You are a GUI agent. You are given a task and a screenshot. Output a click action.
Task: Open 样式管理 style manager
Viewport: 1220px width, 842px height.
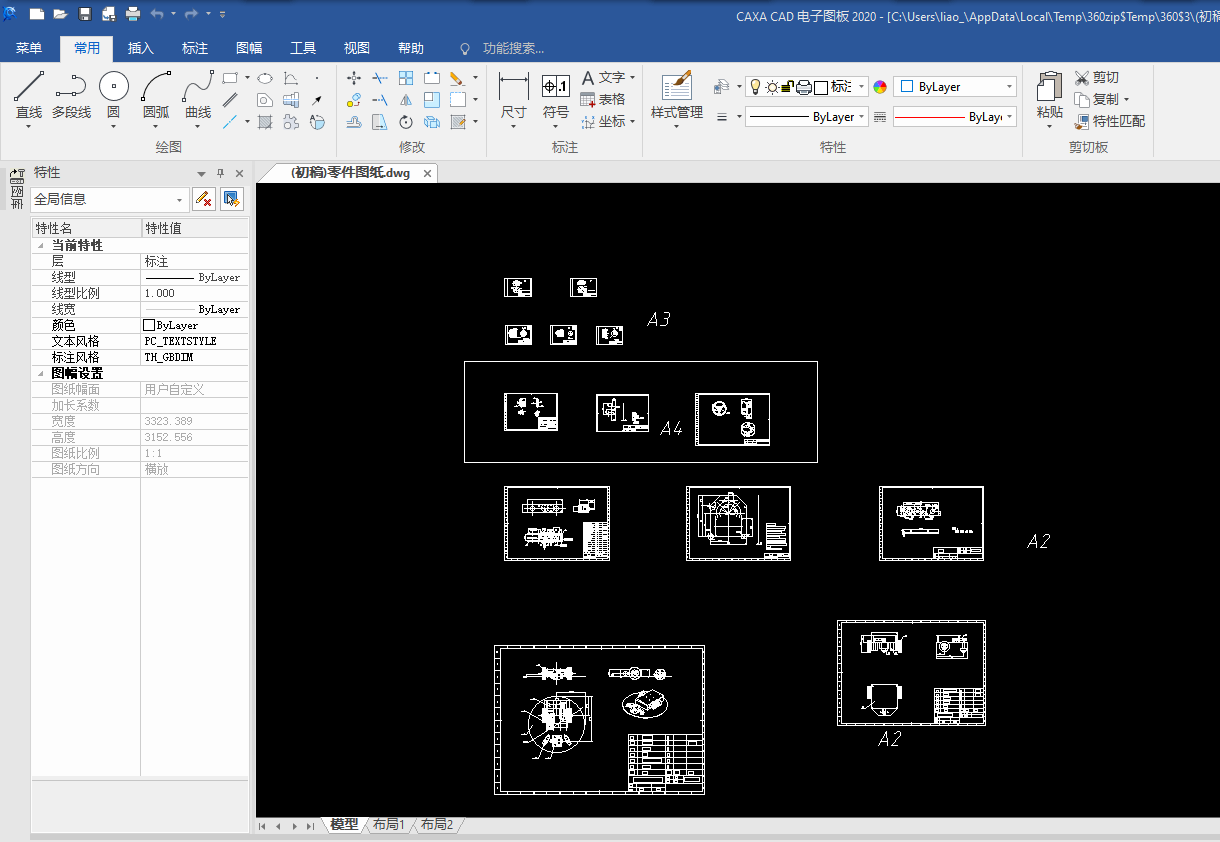[x=677, y=97]
